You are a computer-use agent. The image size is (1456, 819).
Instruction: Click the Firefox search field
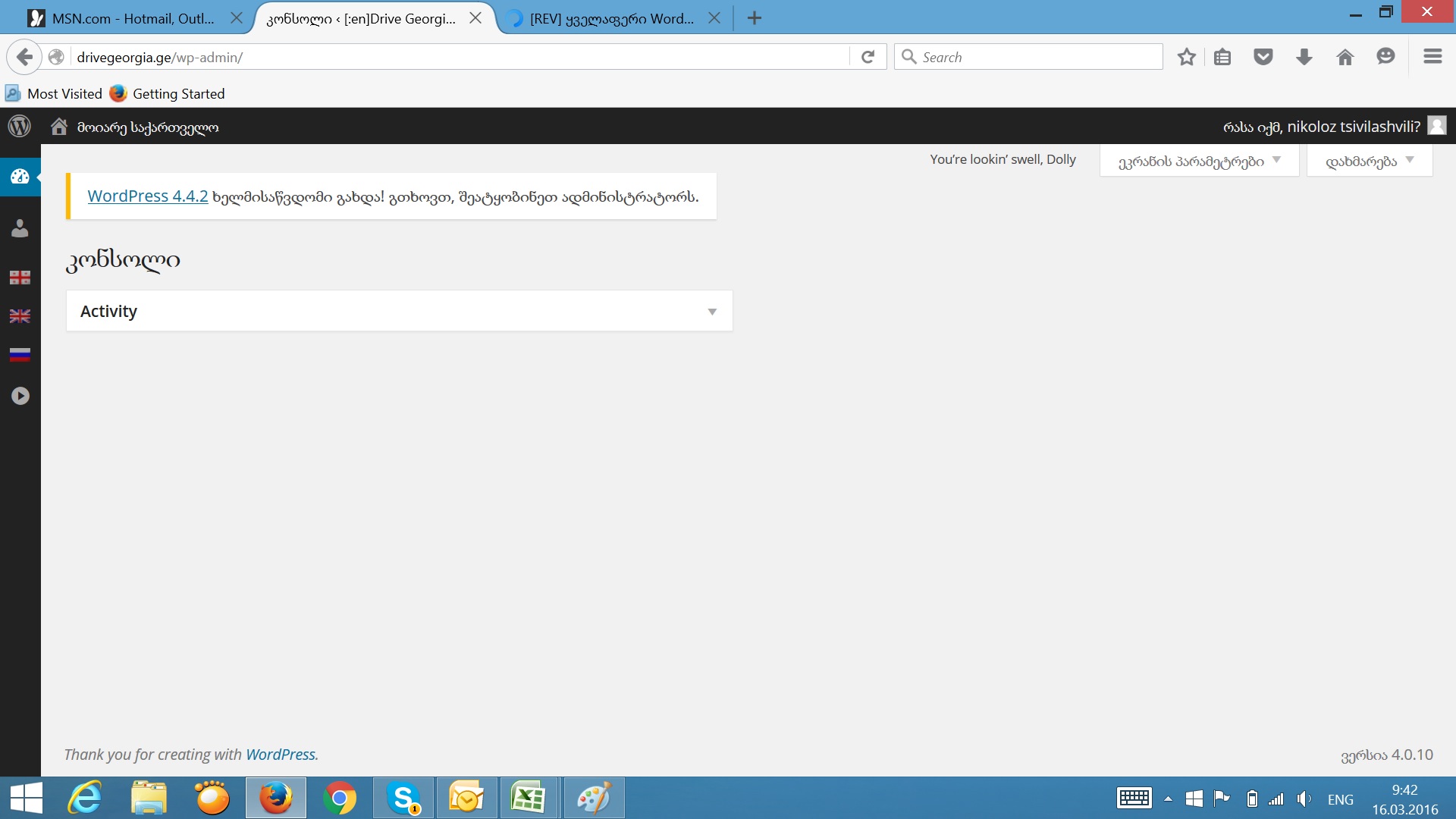point(1037,57)
